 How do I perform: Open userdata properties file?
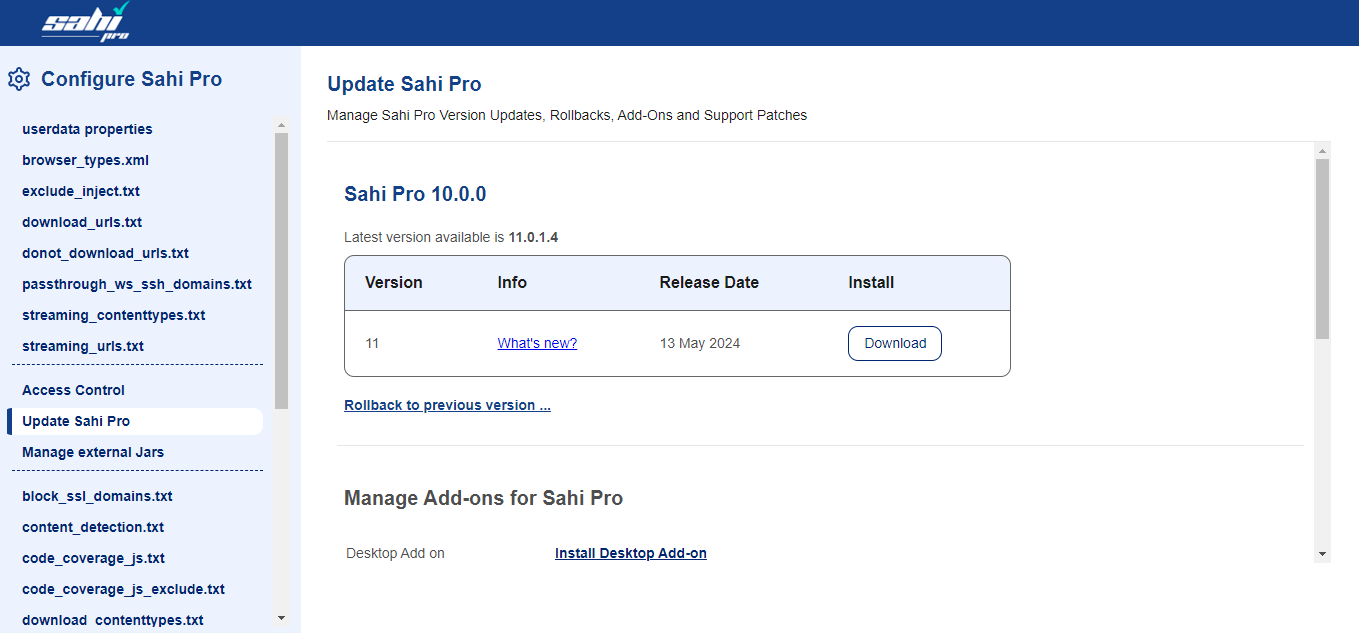click(87, 129)
